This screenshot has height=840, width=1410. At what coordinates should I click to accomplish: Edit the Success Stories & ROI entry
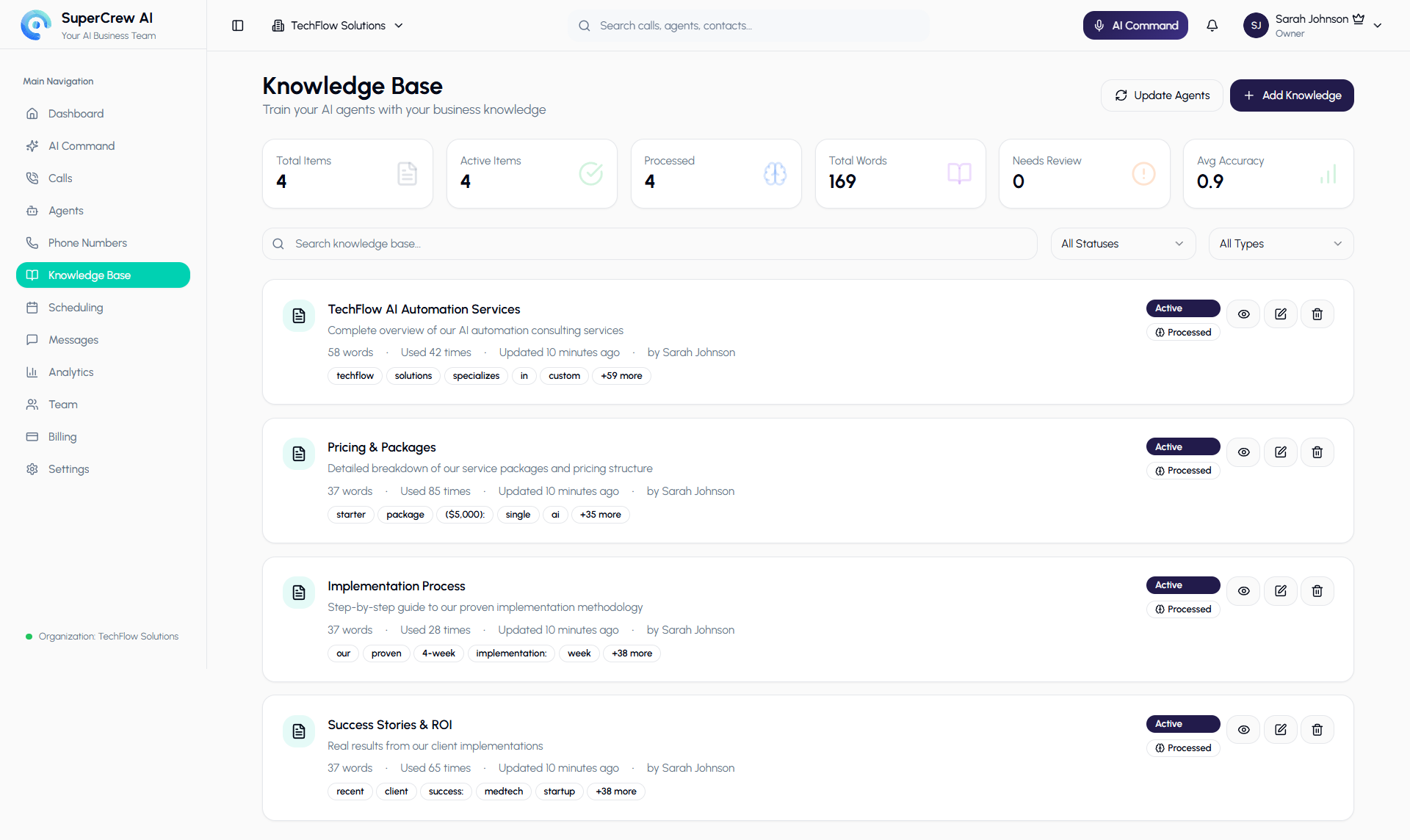pyautogui.click(x=1281, y=730)
